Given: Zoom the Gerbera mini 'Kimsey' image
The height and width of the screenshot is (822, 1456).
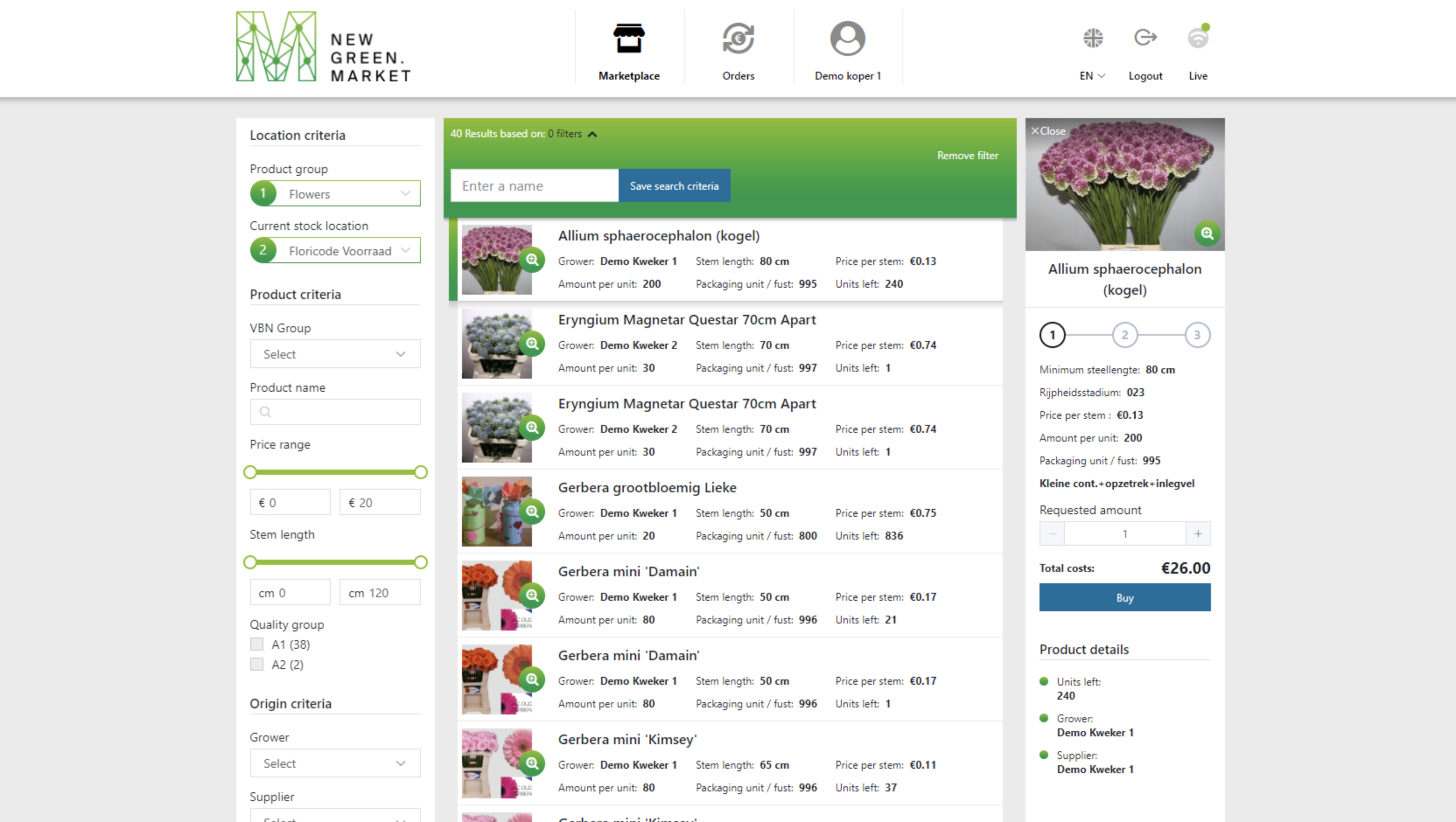Looking at the screenshot, I should [x=532, y=763].
